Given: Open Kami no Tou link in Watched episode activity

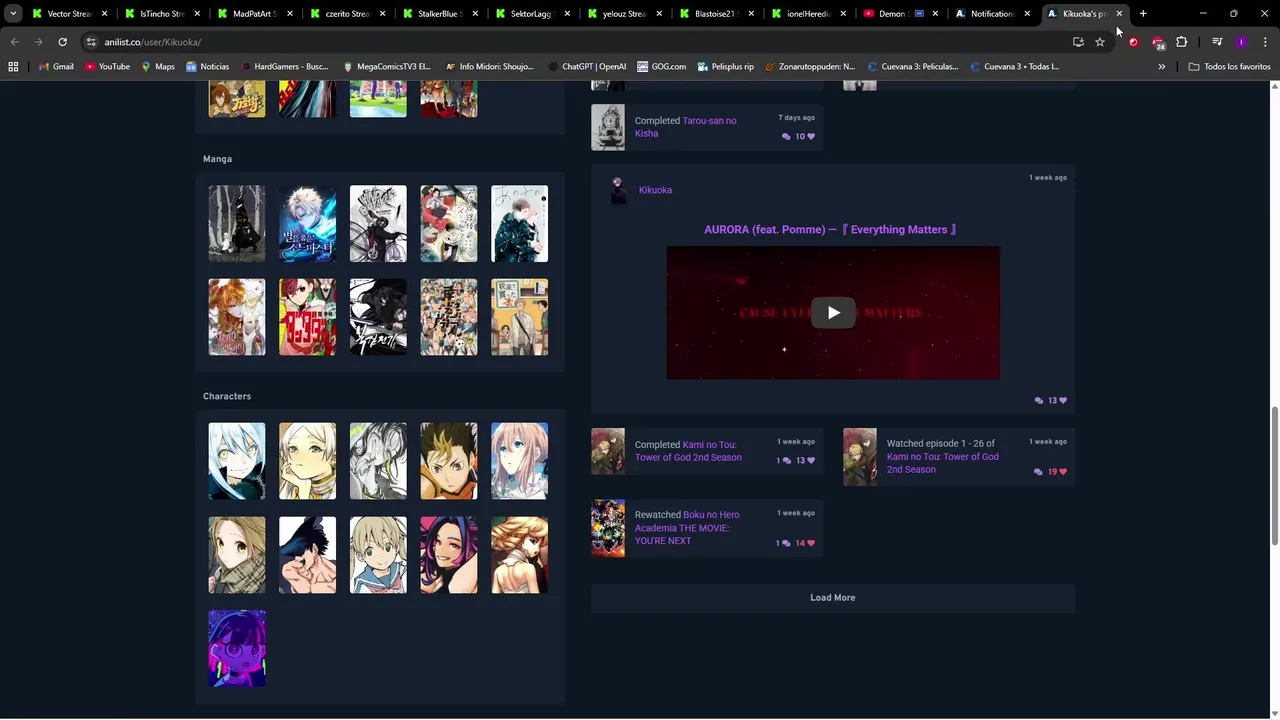Looking at the screenshot, I should [x=942, y=463].
